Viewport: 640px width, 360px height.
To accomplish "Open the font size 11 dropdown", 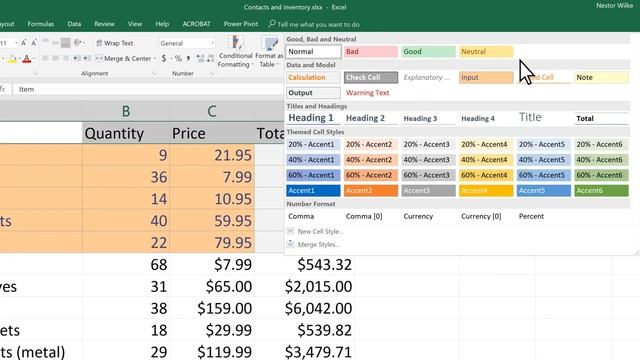I will tap(16, 43).
